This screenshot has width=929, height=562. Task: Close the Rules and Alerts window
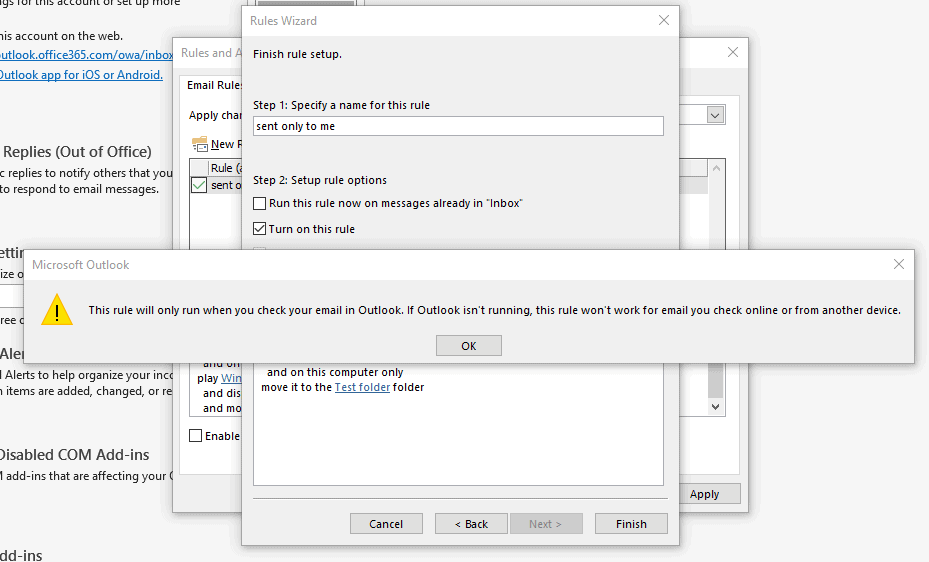point(733,52)
